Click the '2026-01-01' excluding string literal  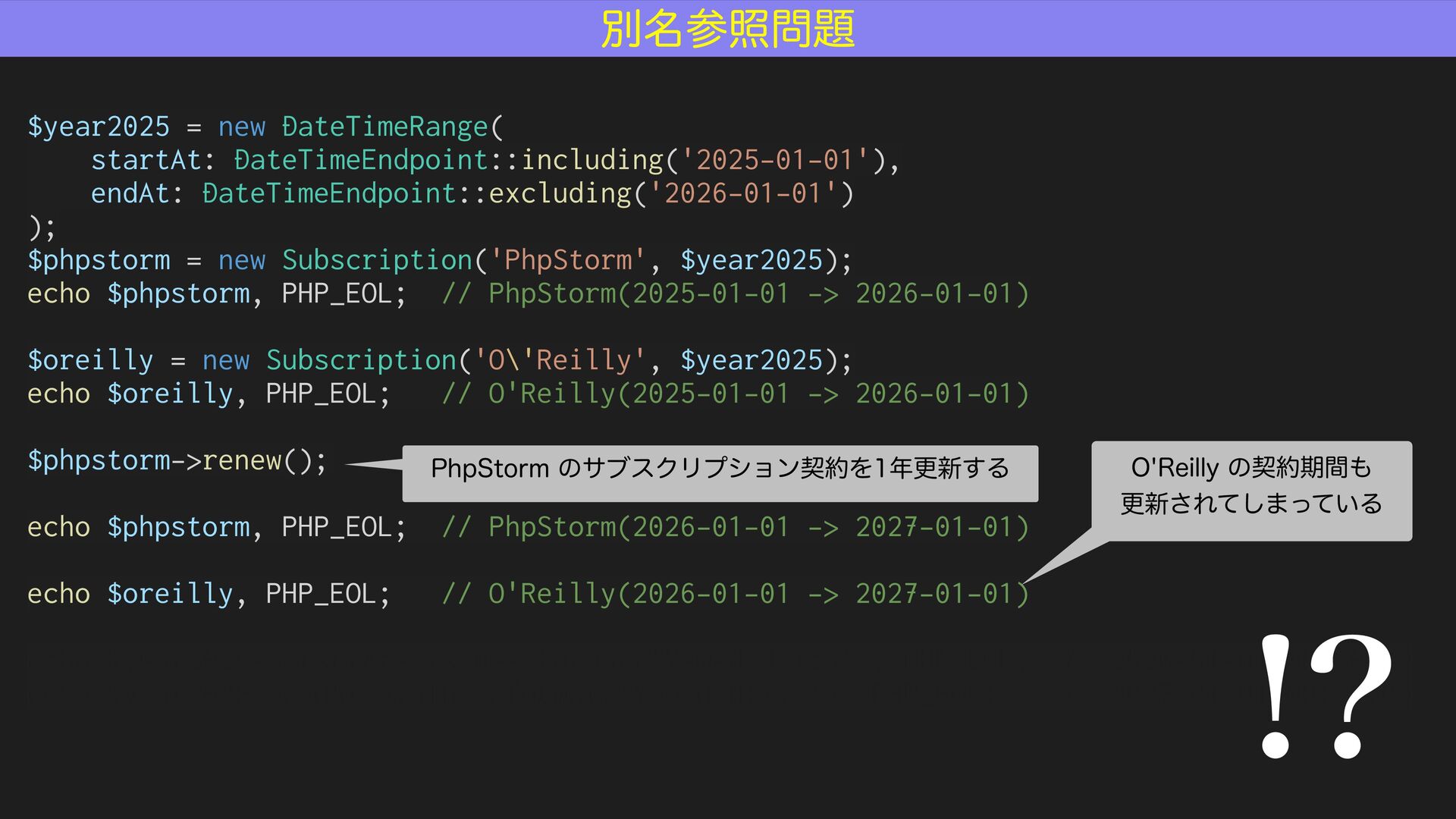[x=743, y=193]
